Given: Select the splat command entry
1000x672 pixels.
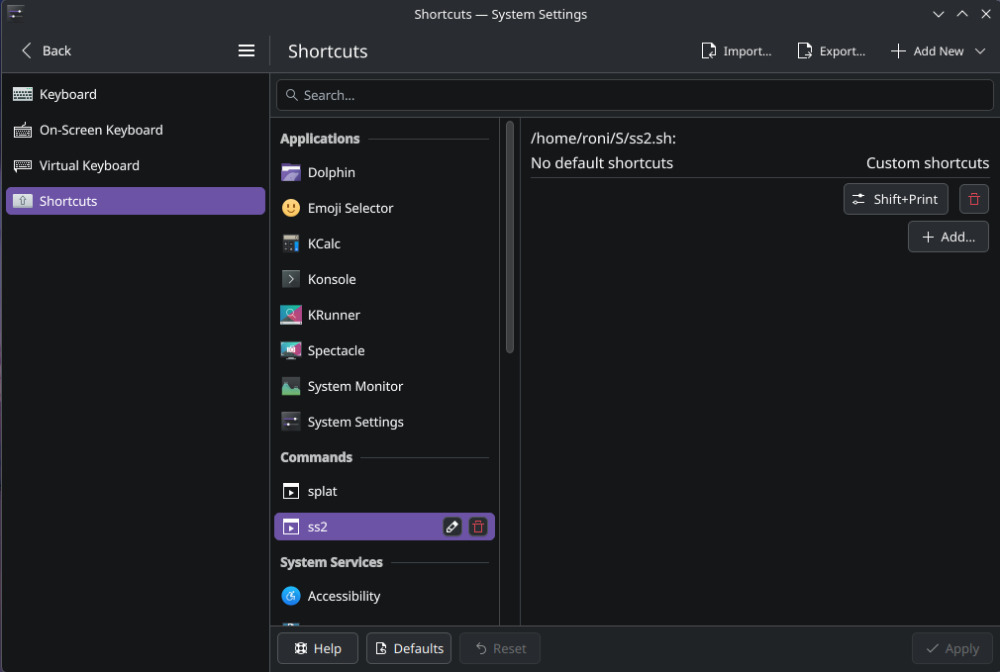Looking at the screenshot, I should click(385, 491).
